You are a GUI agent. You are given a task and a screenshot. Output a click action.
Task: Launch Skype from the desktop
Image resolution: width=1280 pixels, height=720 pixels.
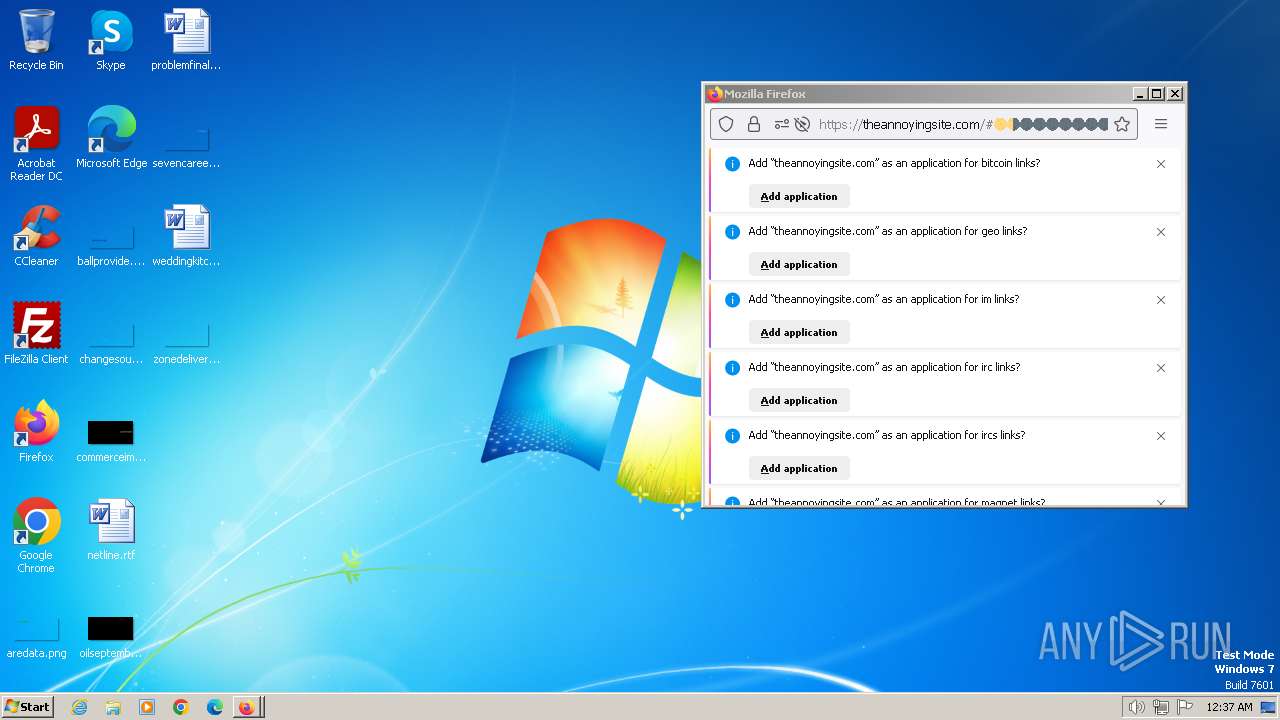[110, 40]
